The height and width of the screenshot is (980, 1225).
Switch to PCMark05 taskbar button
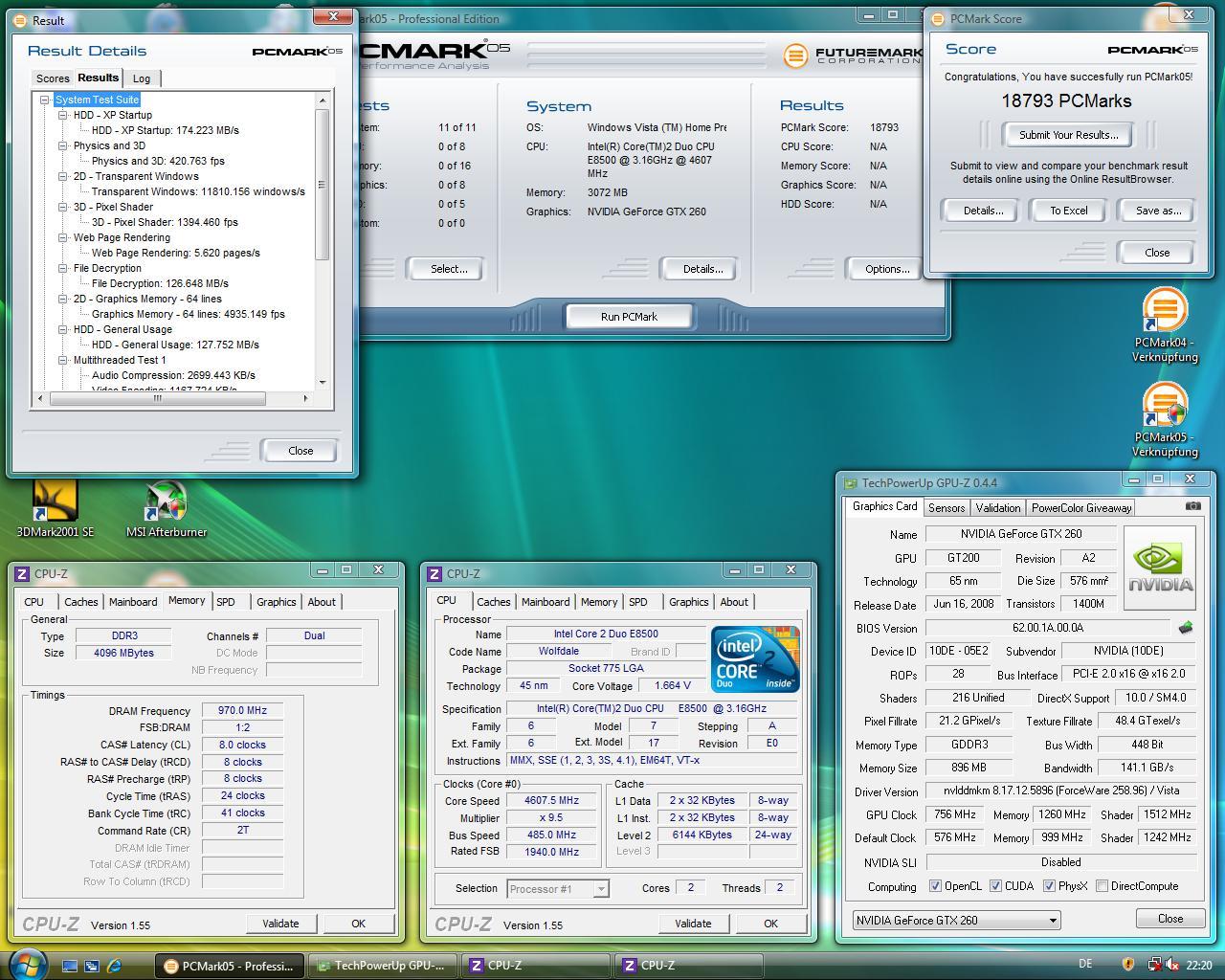tap(230, 966)
